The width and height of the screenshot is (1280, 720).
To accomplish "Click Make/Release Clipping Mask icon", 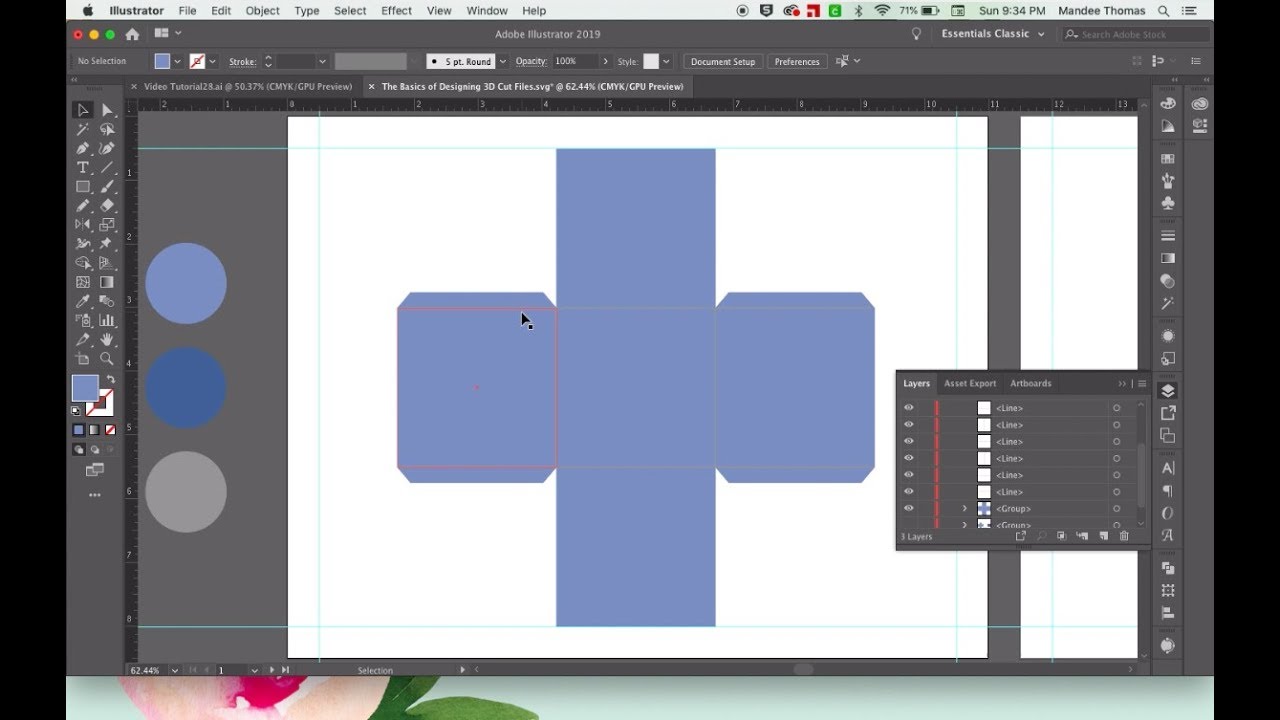I will (x=1061, y=536).
